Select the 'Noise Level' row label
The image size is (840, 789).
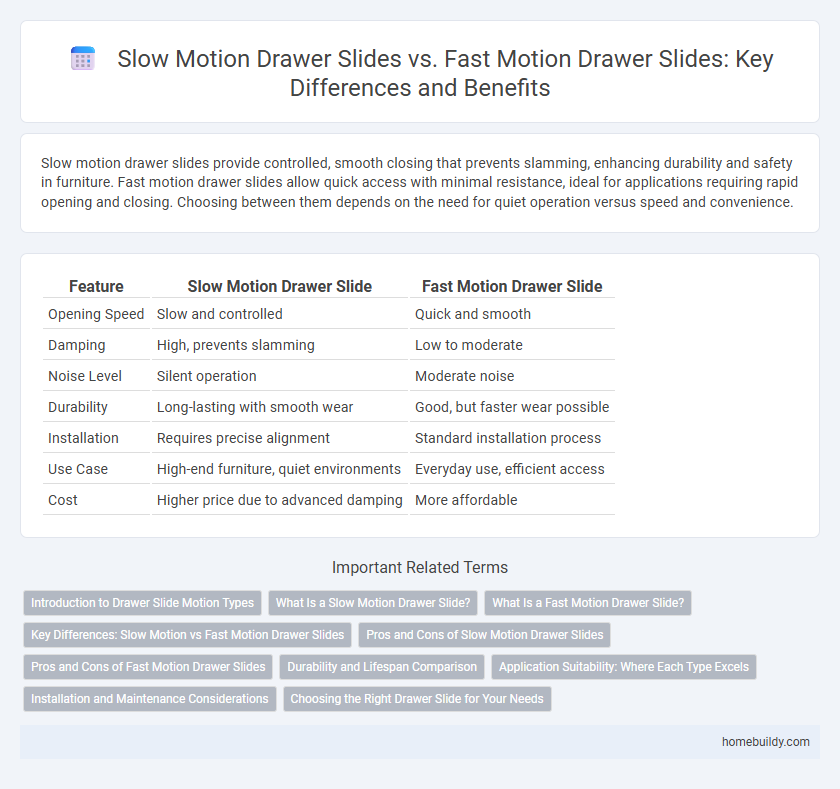coord(96,376)
